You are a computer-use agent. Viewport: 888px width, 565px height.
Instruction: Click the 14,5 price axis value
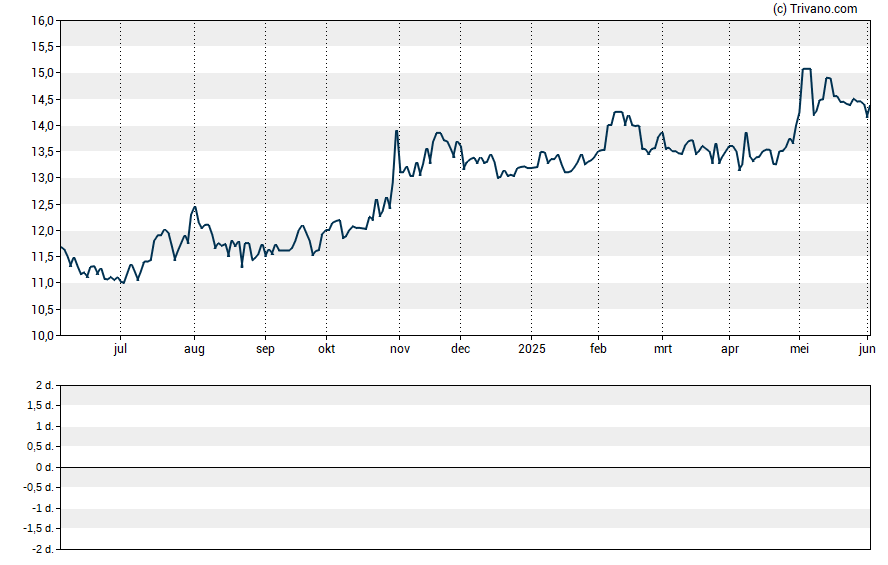42,100
